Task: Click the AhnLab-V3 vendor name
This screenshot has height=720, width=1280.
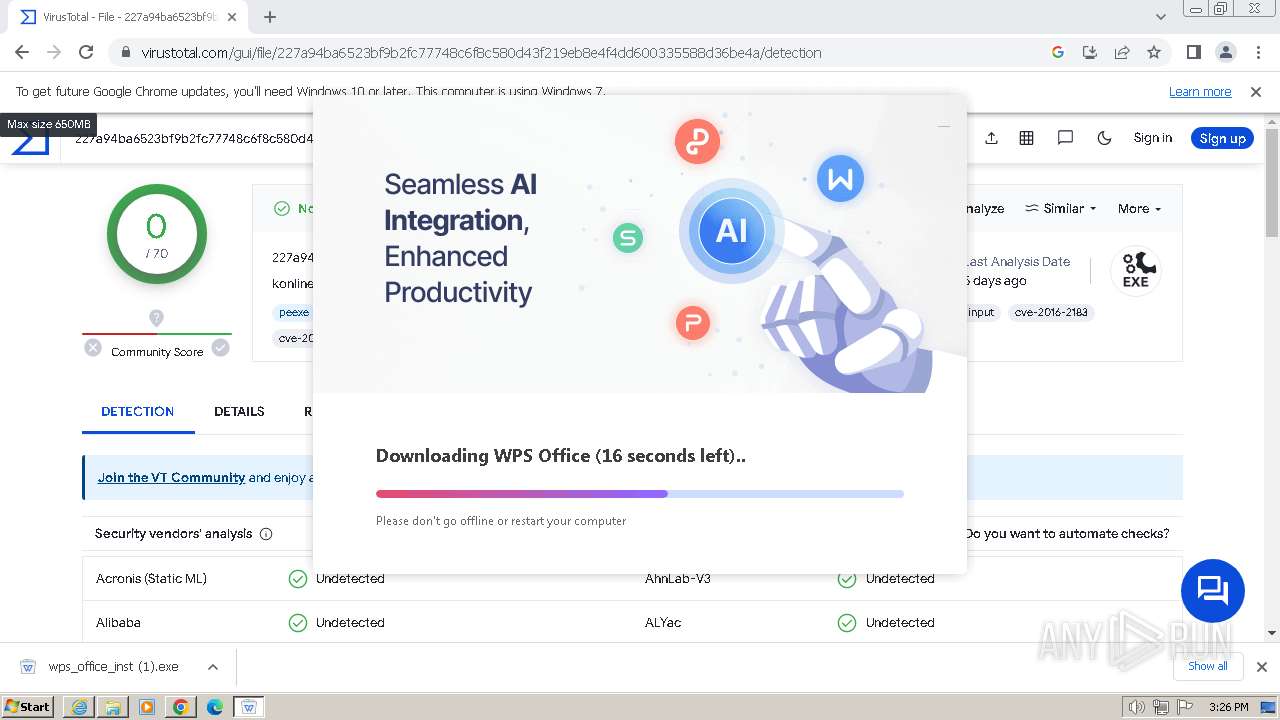Action: coord(678,578)
